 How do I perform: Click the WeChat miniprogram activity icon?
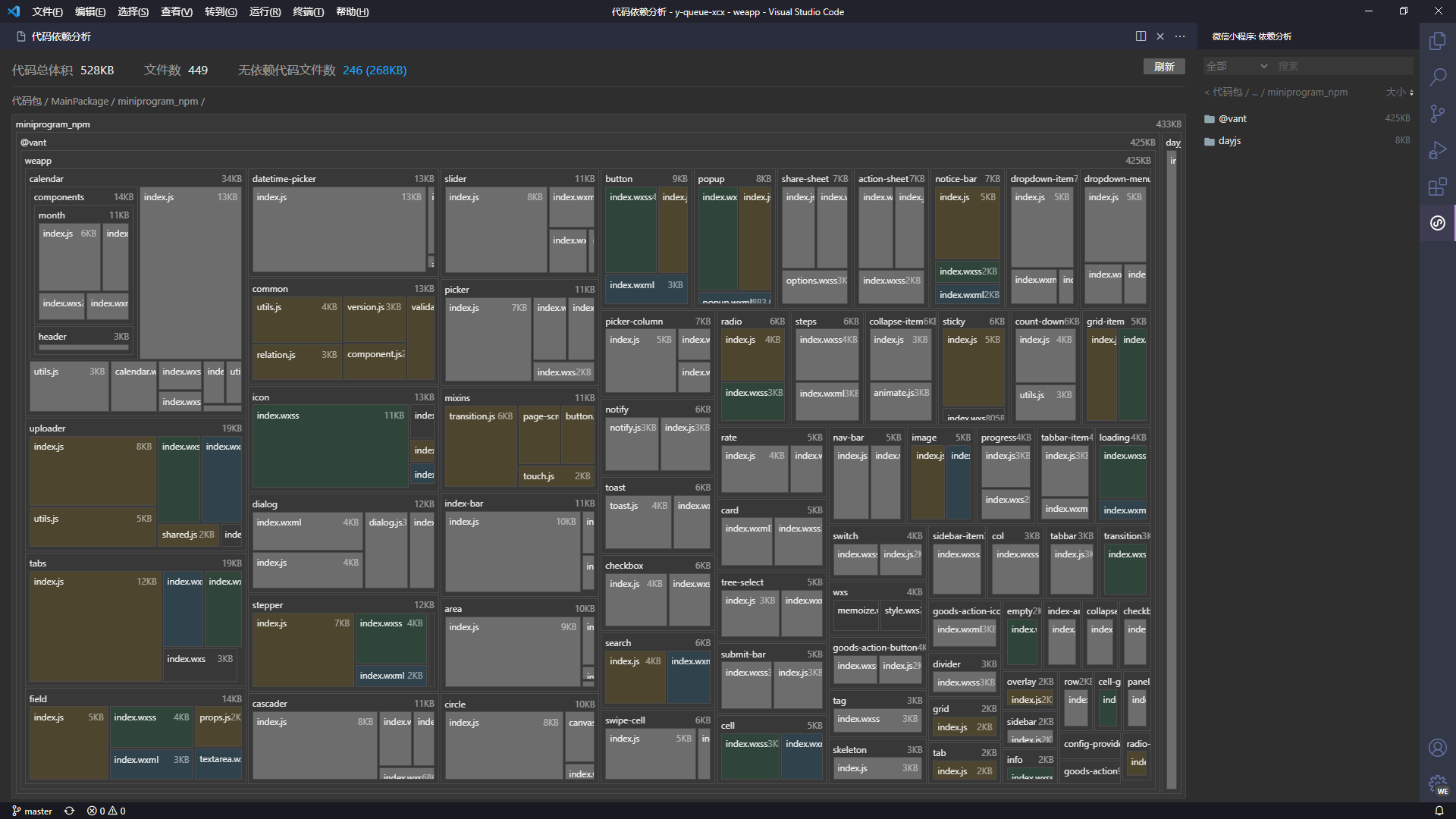1437,223
